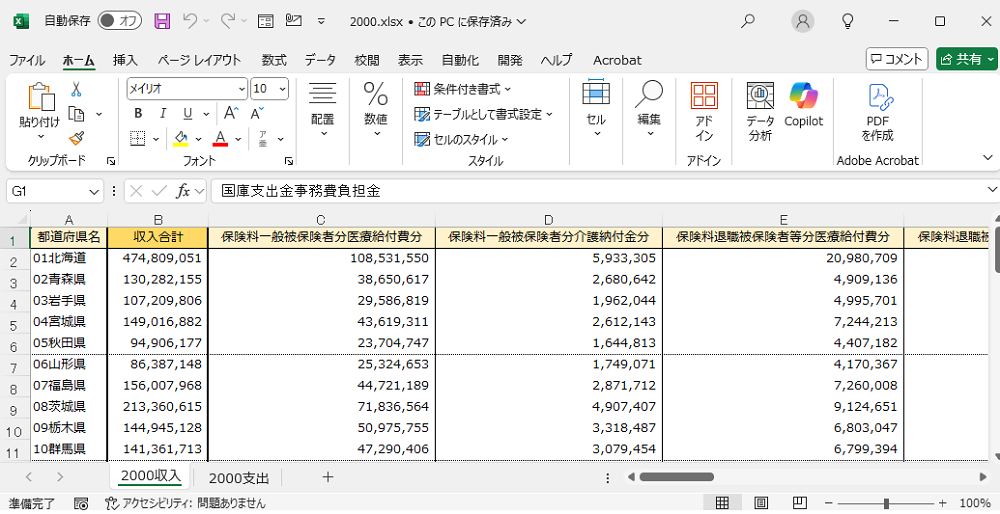
Task: Open セルのスタイル cell styles
Action: (x=462, y=139)
